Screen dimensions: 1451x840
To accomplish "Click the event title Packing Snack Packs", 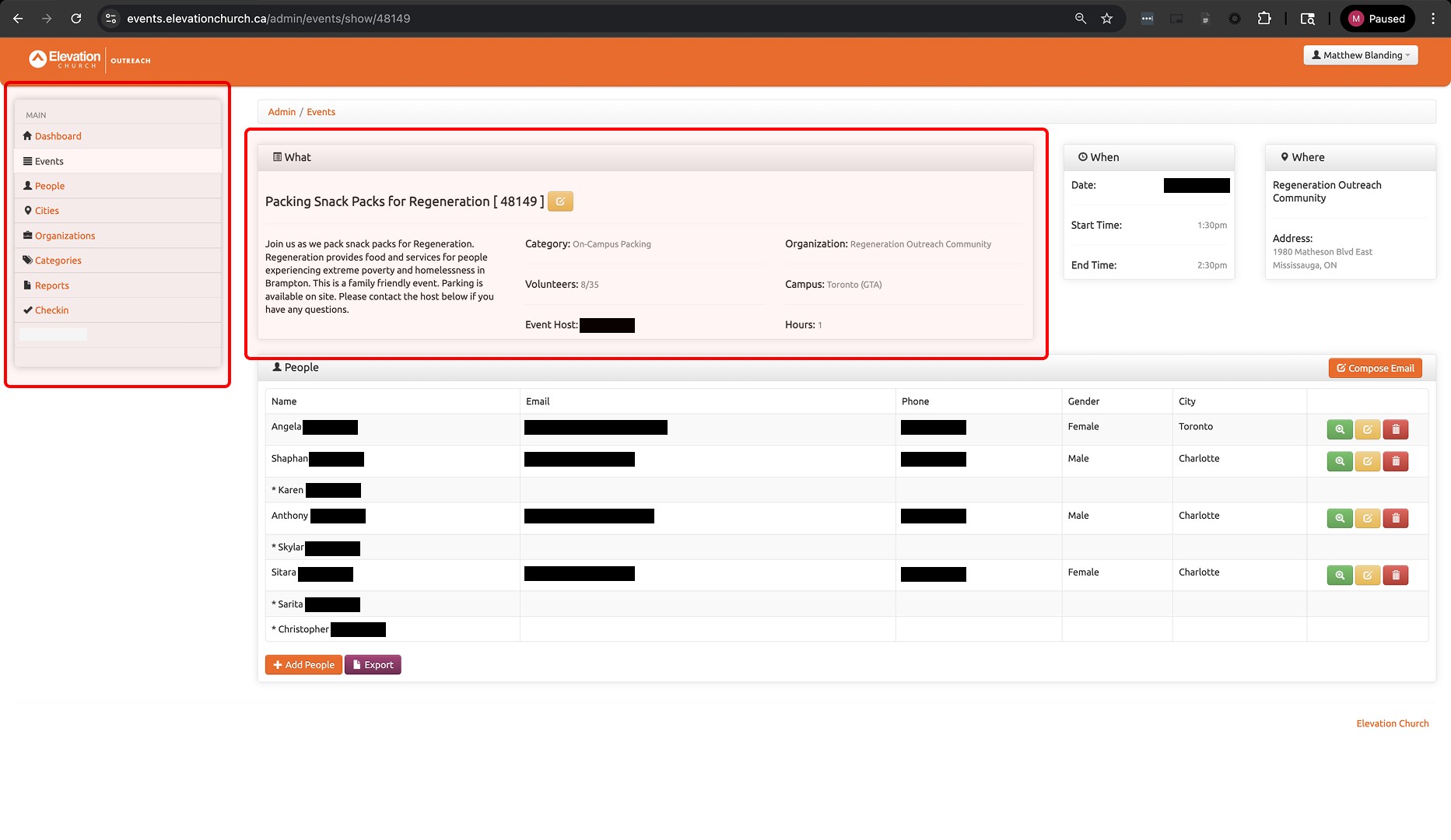I will (405, 201).
